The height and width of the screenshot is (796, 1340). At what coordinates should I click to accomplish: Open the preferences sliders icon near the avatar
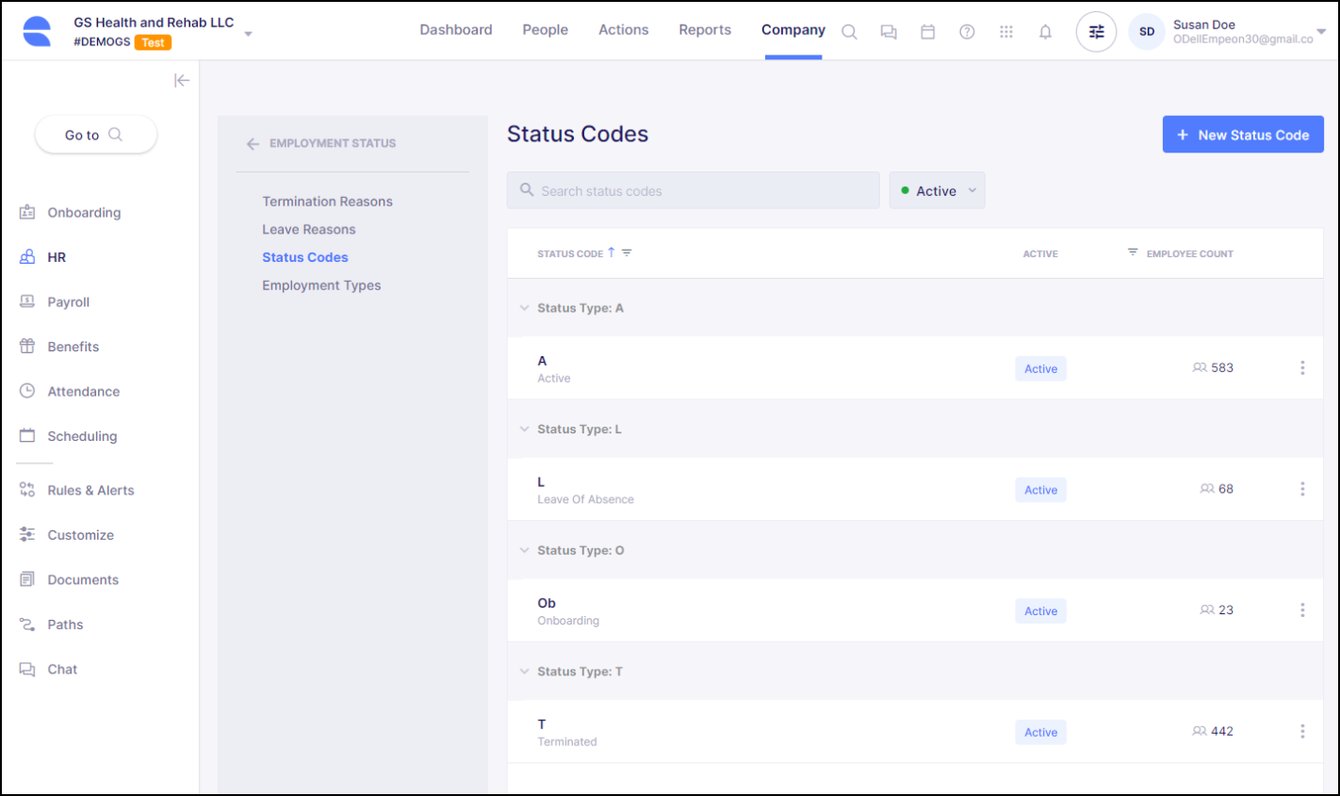click(1095, 31)
